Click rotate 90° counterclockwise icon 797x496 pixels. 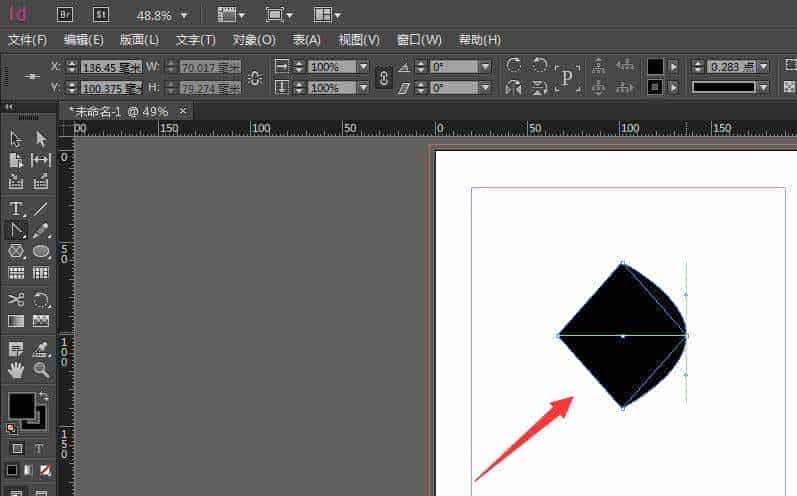coord(539,65)
